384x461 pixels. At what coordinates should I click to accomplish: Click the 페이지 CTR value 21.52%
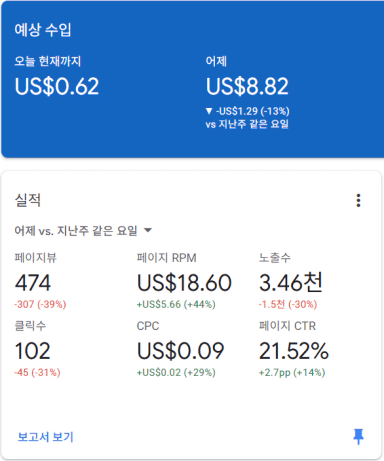pos(294,351)
